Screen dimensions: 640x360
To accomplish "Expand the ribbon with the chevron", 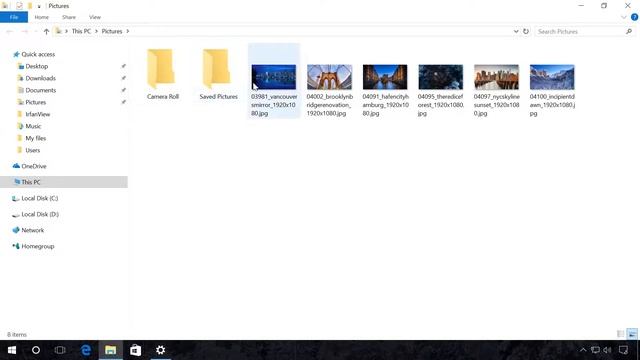I will (624, 17).
